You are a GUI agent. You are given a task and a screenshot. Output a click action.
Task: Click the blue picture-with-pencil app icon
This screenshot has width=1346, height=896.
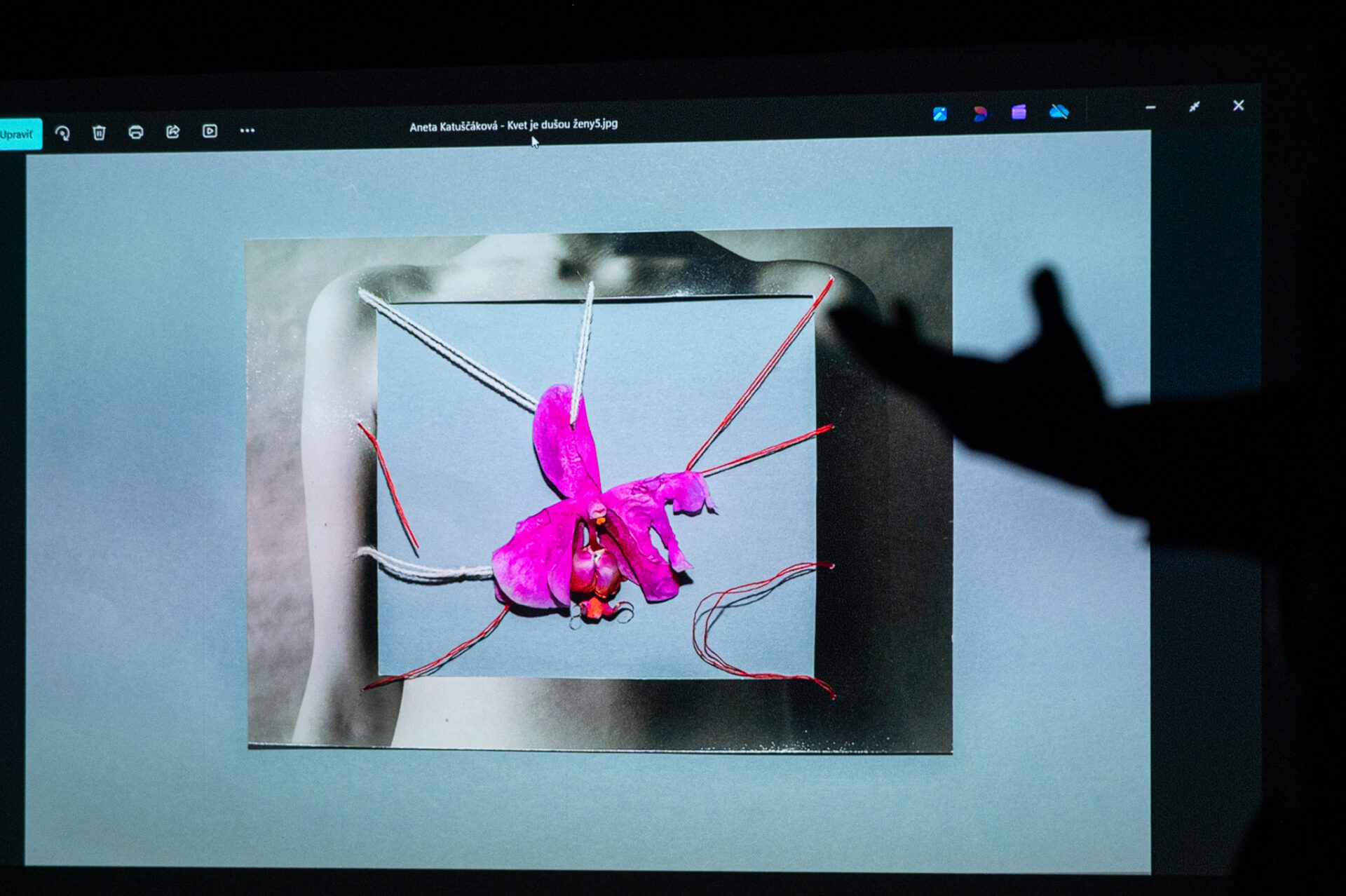click(939, 114)
